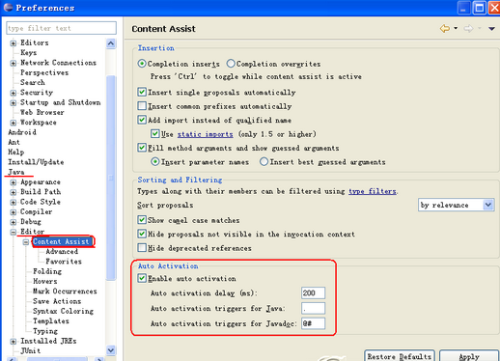Toggle Show camel case matches checkbox
Screen dimensions: 500x361
pyautogui.click(x=142, y=220)
